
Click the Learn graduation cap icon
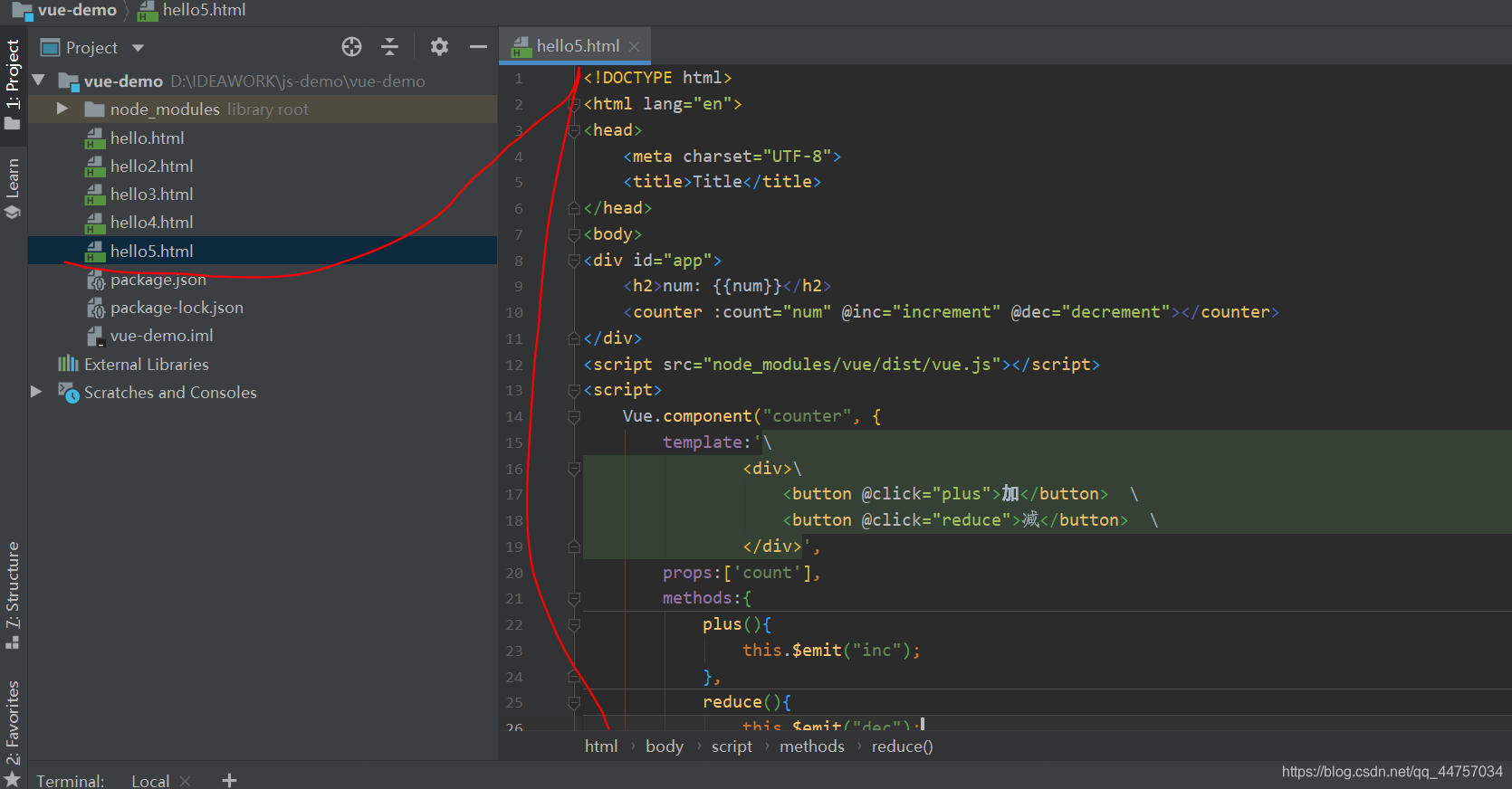[12, 212]
